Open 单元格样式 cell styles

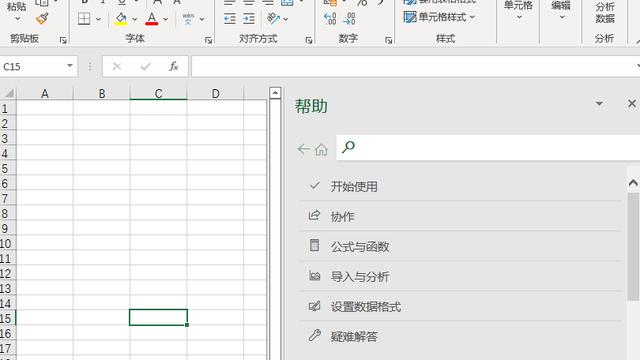pos(439,17)
